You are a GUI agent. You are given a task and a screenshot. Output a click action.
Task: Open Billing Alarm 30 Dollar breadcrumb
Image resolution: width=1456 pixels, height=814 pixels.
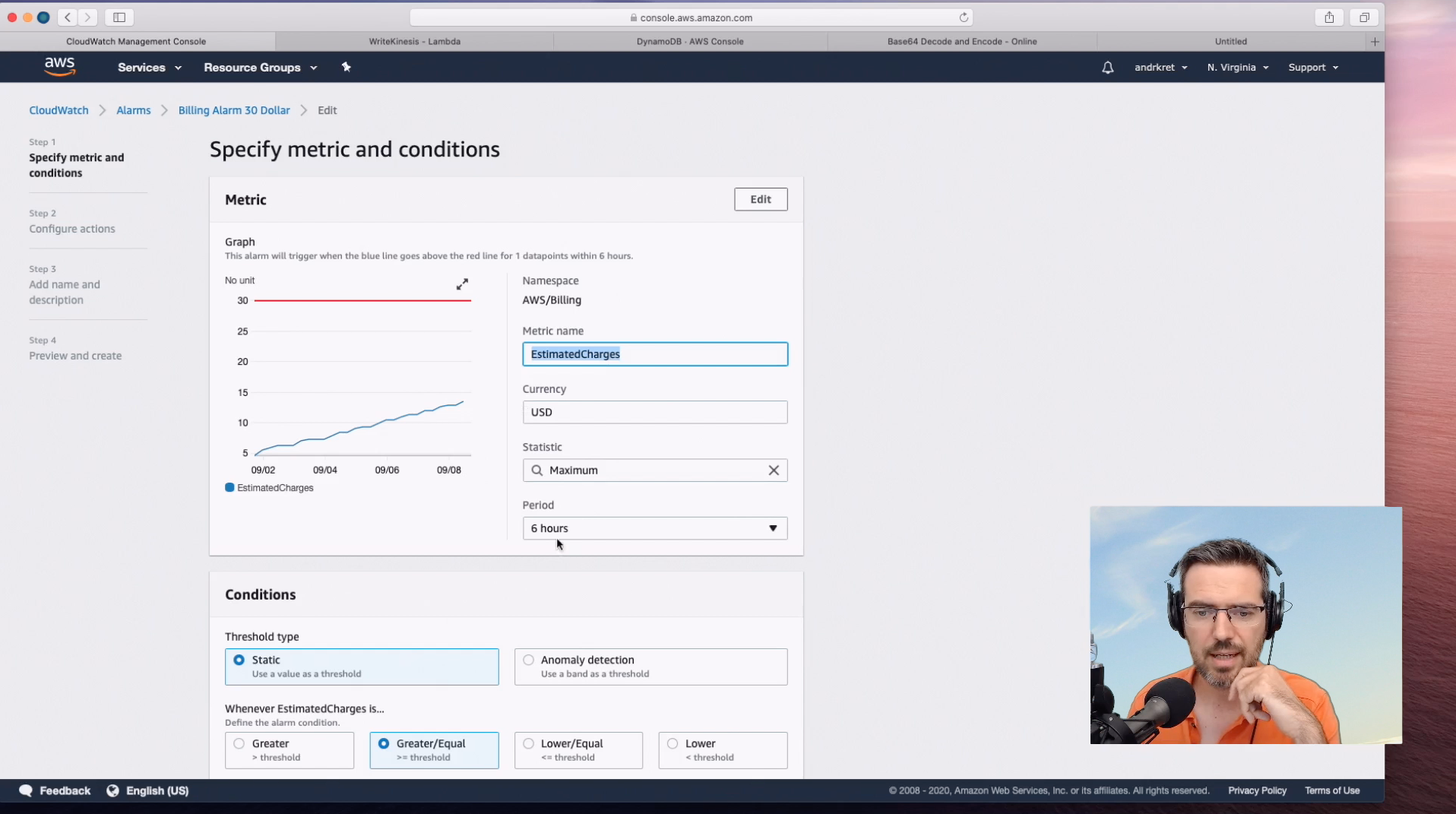(234, 110)
